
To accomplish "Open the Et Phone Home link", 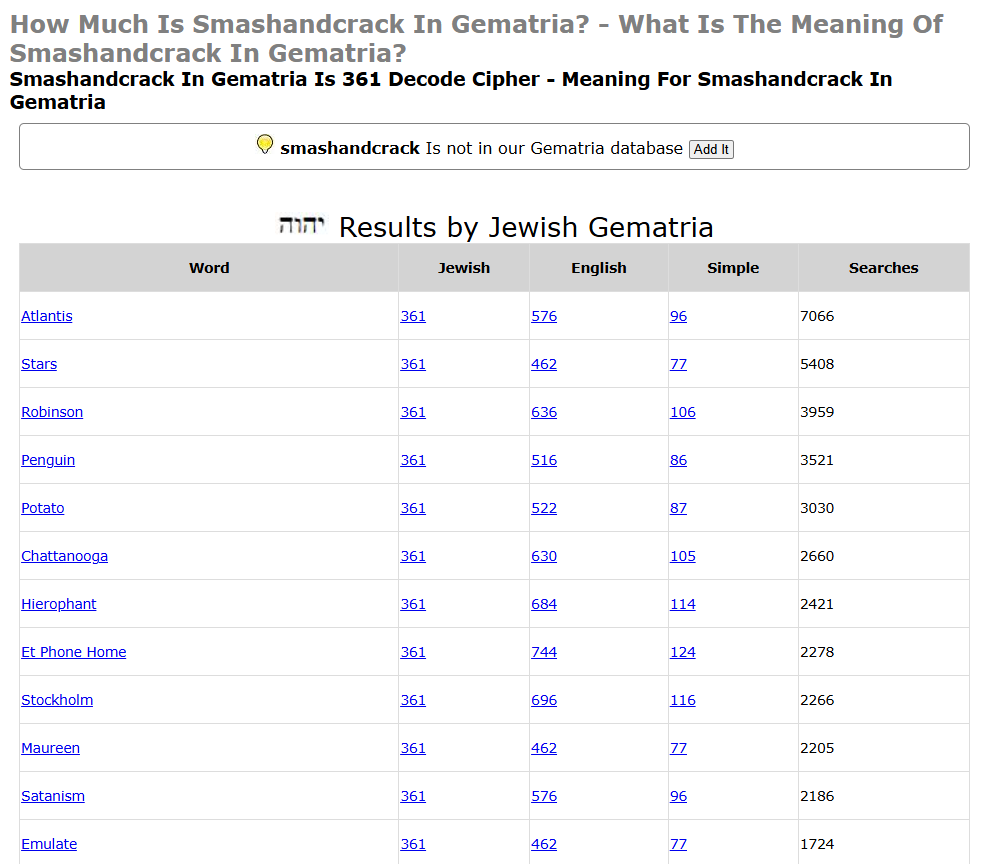I will [x=74, y=652].
